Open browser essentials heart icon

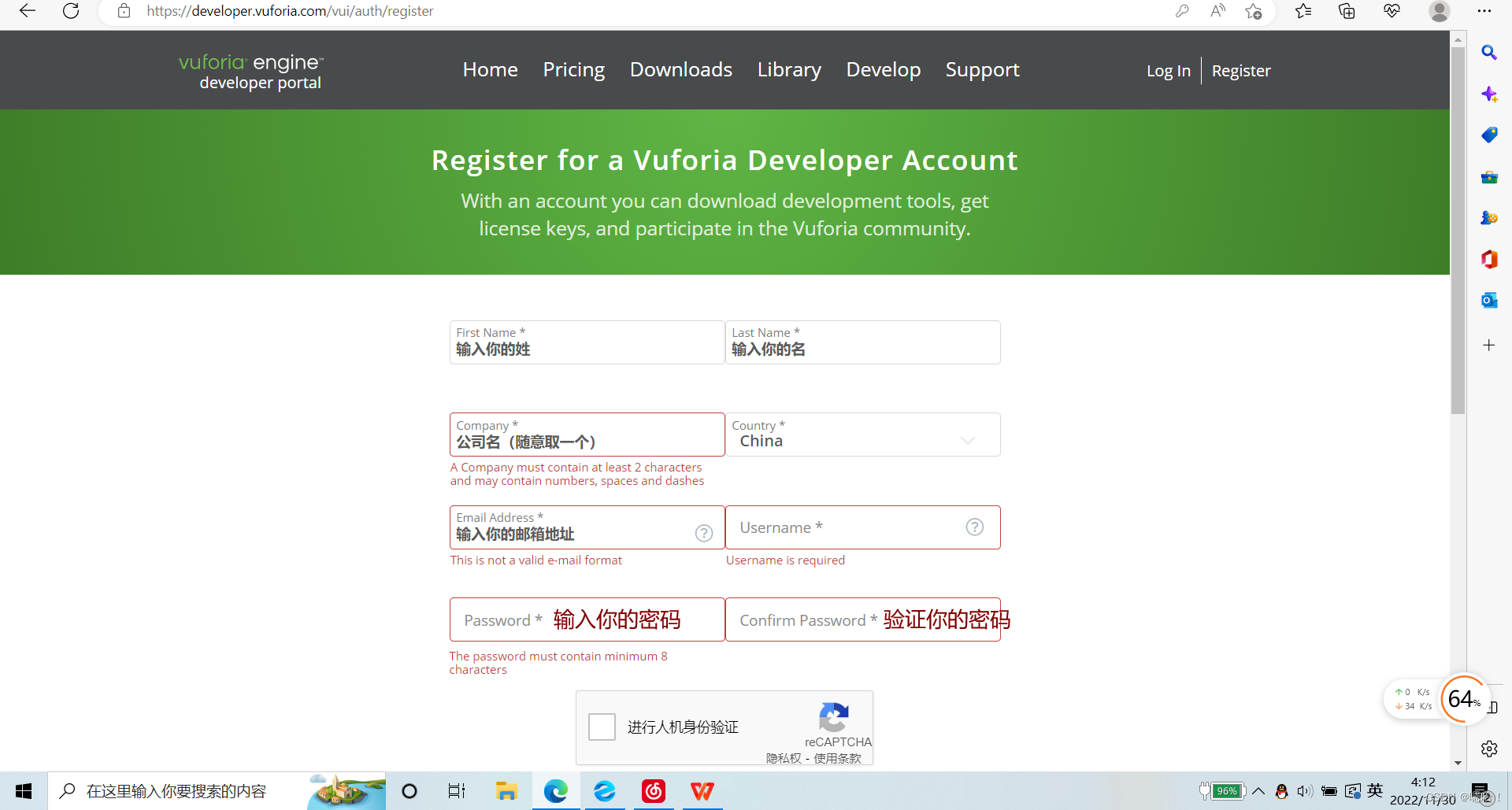coord(1392,11)
